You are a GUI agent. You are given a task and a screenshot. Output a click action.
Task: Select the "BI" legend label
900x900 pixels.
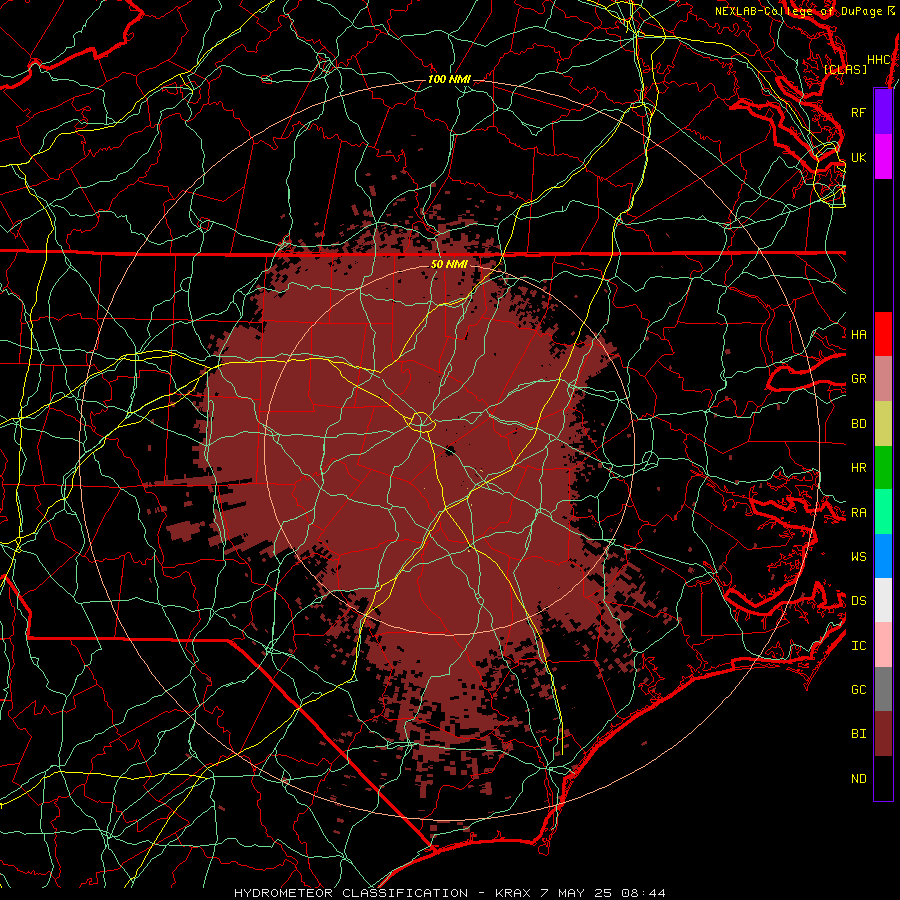coord(859,734)
